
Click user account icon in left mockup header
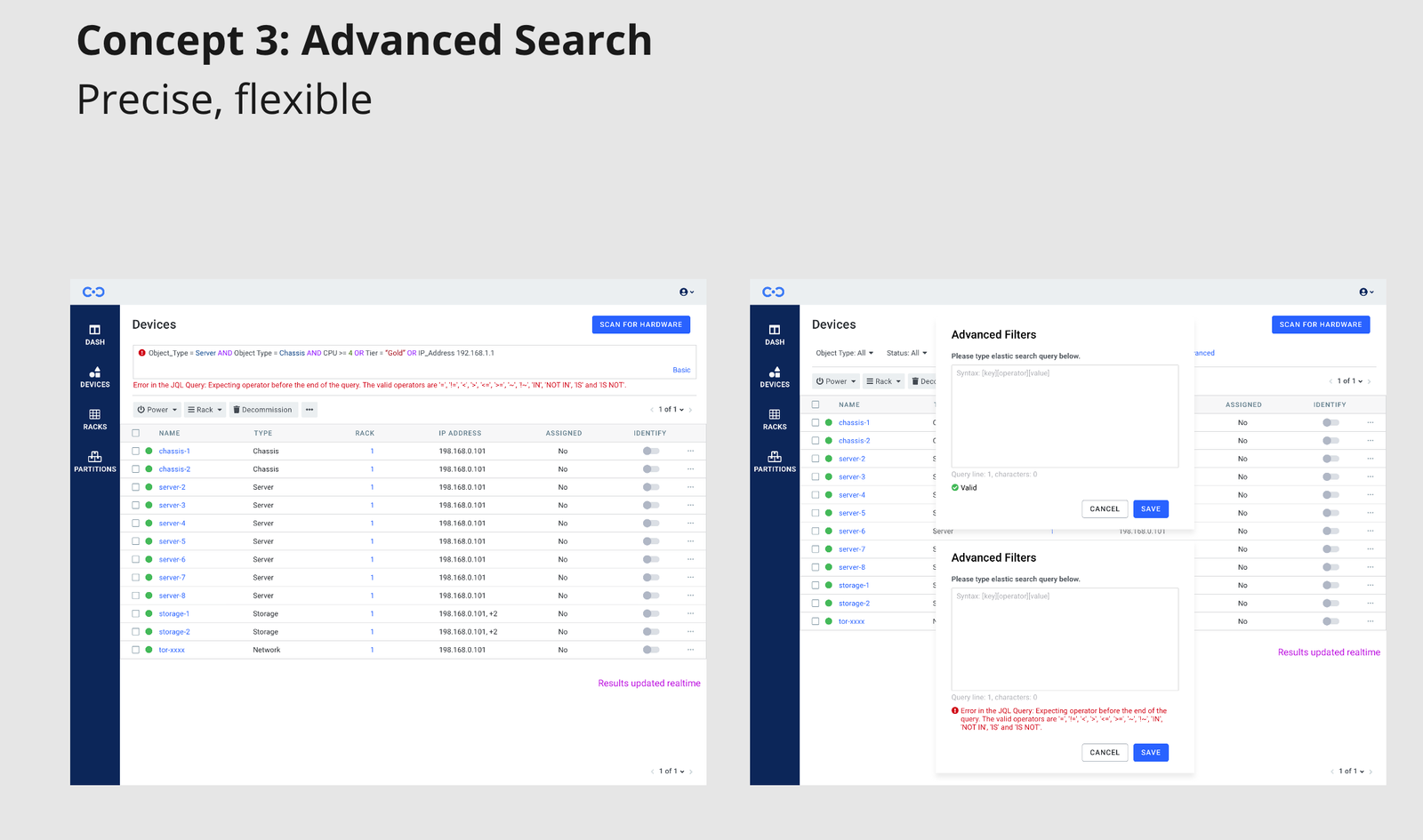[685, 292]
